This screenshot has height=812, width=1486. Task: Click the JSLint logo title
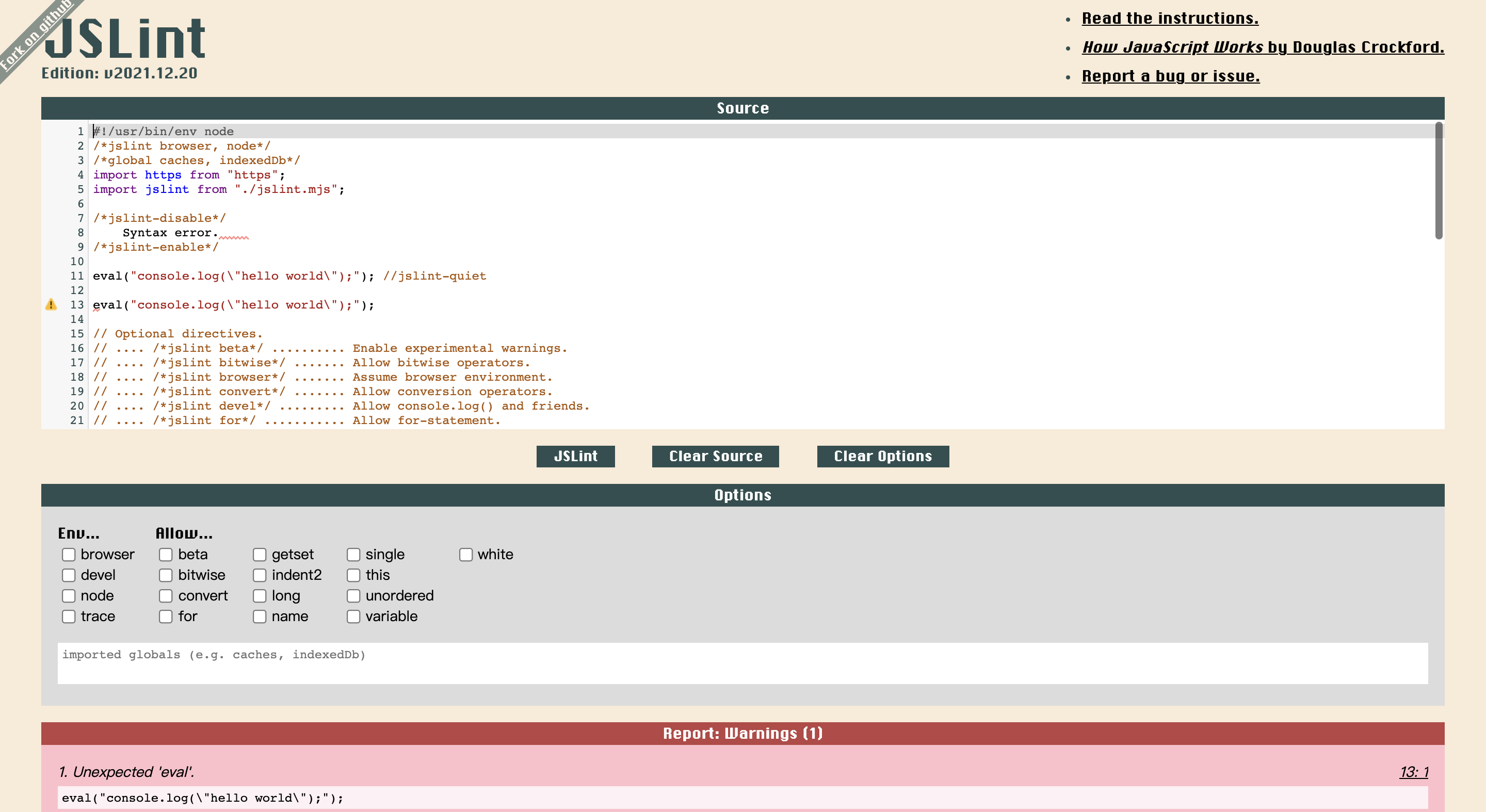[126, 38]
